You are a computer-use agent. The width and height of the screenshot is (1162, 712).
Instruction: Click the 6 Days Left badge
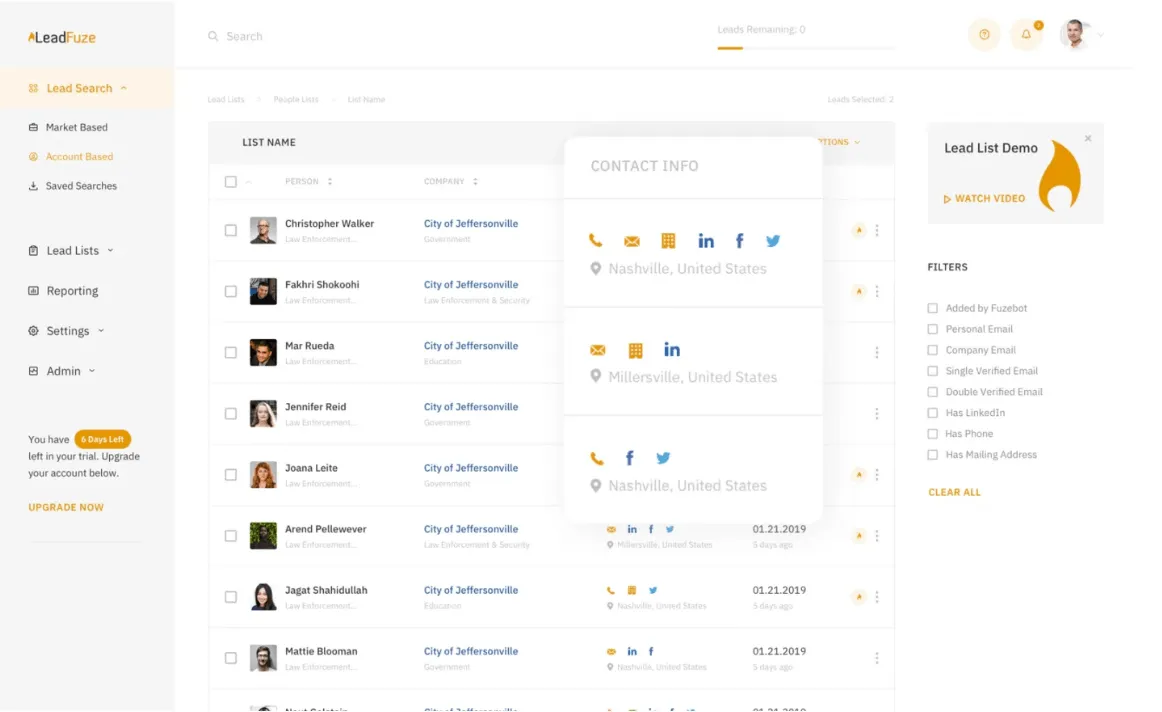tap(102, 439)
